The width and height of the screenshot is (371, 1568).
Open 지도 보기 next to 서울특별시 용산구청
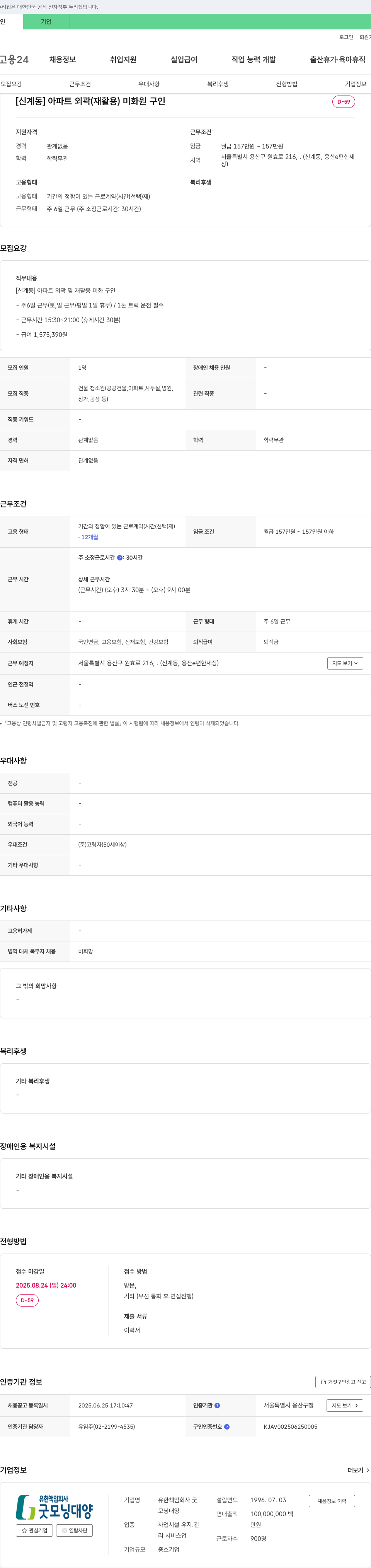345,1406
